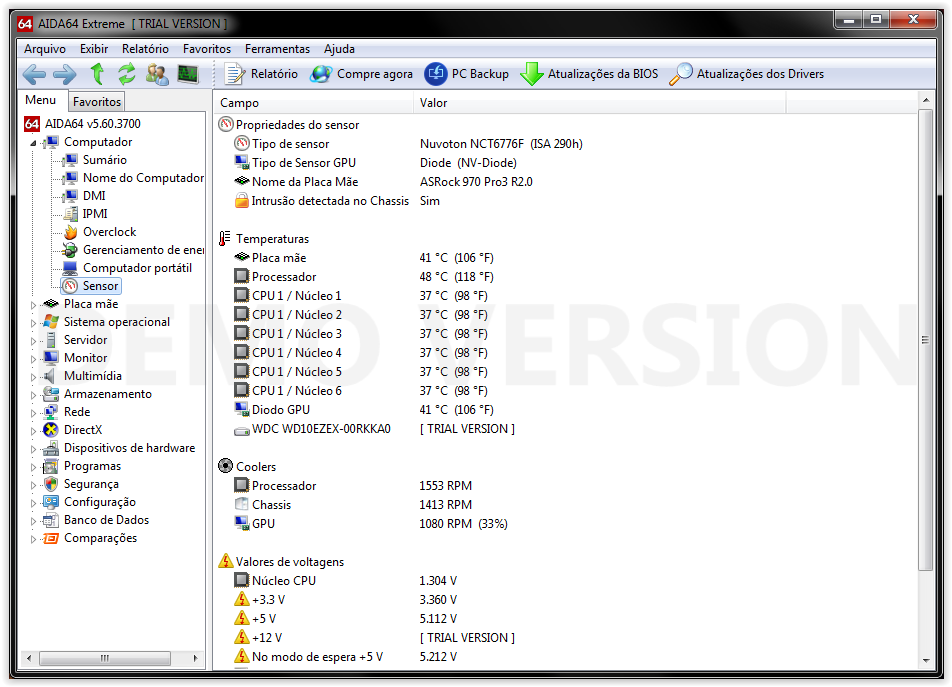Open Atualizações dos Drivers
The image size is (952, 687).
747,74
